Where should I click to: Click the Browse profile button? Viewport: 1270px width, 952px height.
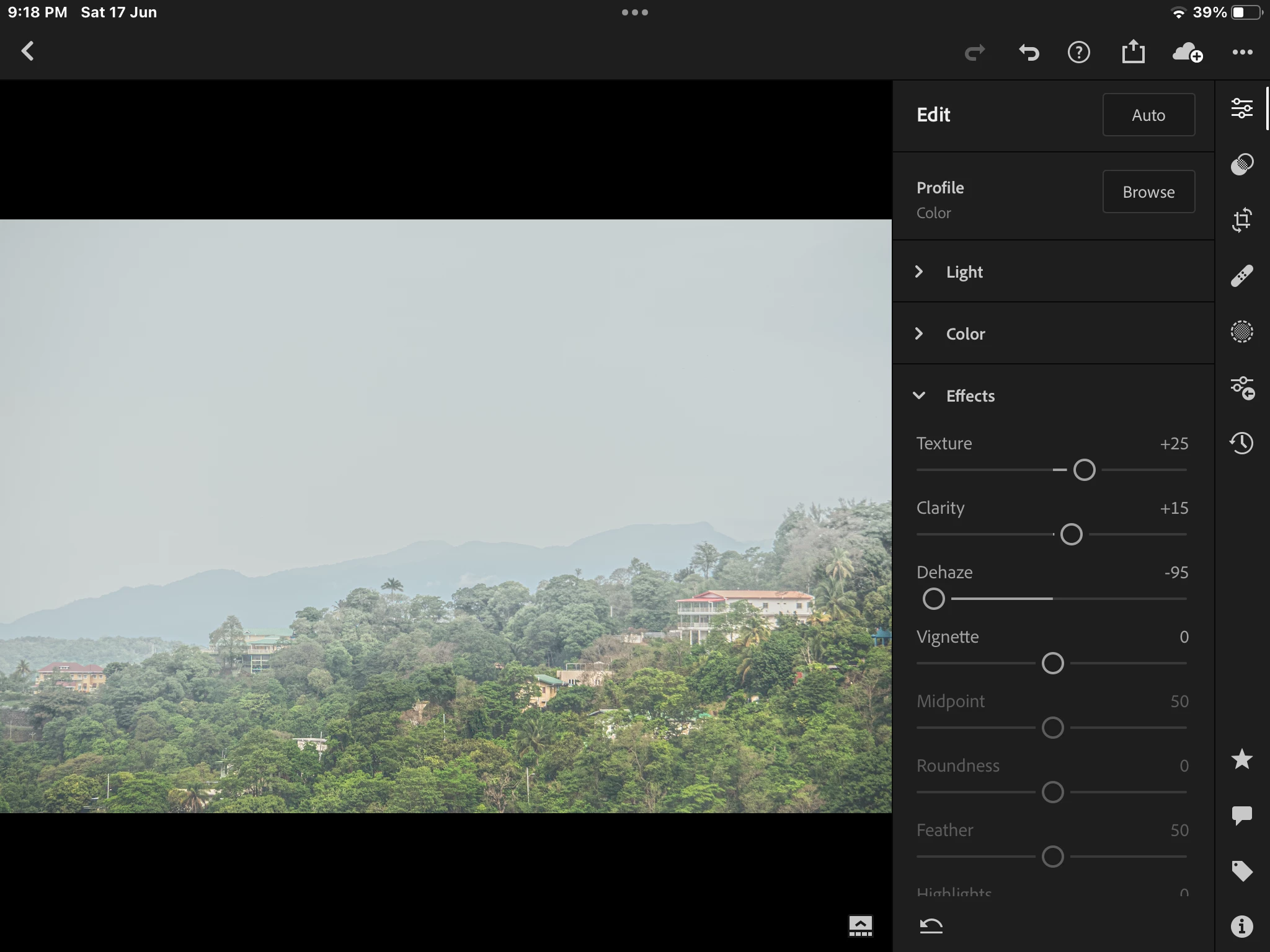point(1148,192)
